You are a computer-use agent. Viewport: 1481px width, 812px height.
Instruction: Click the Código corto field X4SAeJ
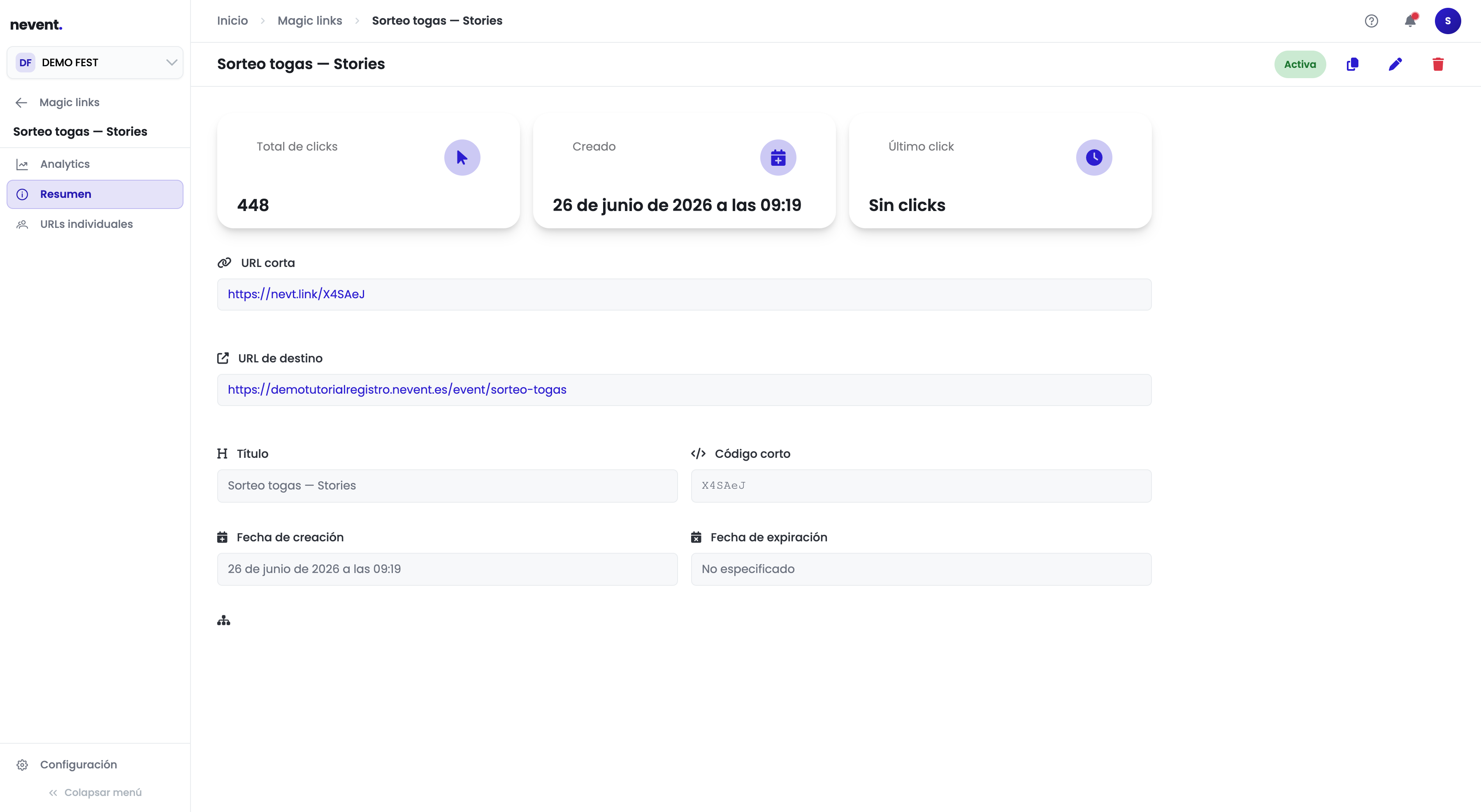921,485
